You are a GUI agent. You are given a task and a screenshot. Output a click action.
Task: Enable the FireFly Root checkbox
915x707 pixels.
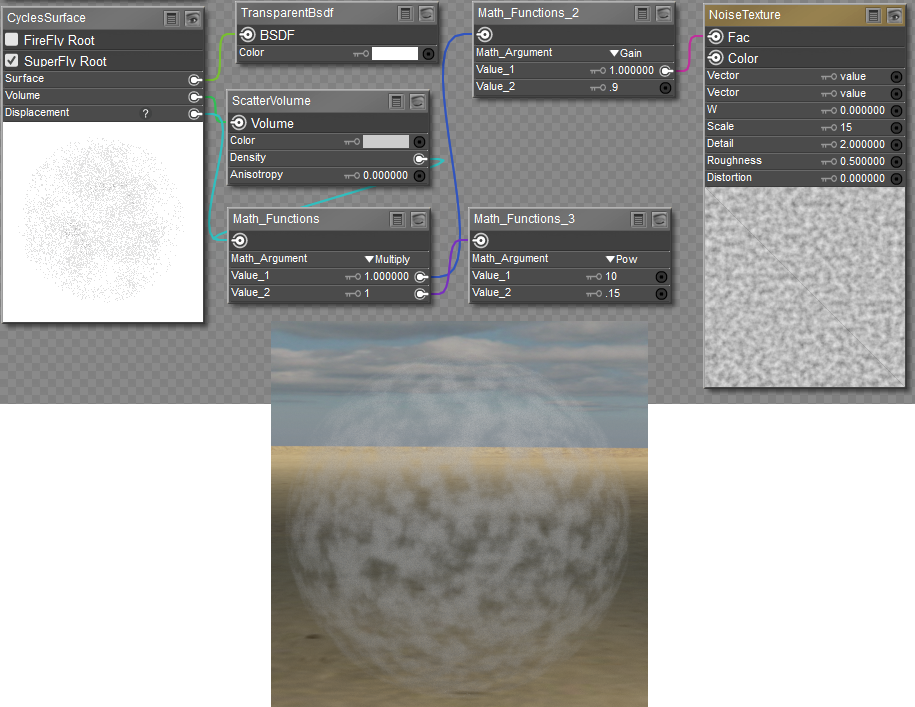[x=12, y=40]
